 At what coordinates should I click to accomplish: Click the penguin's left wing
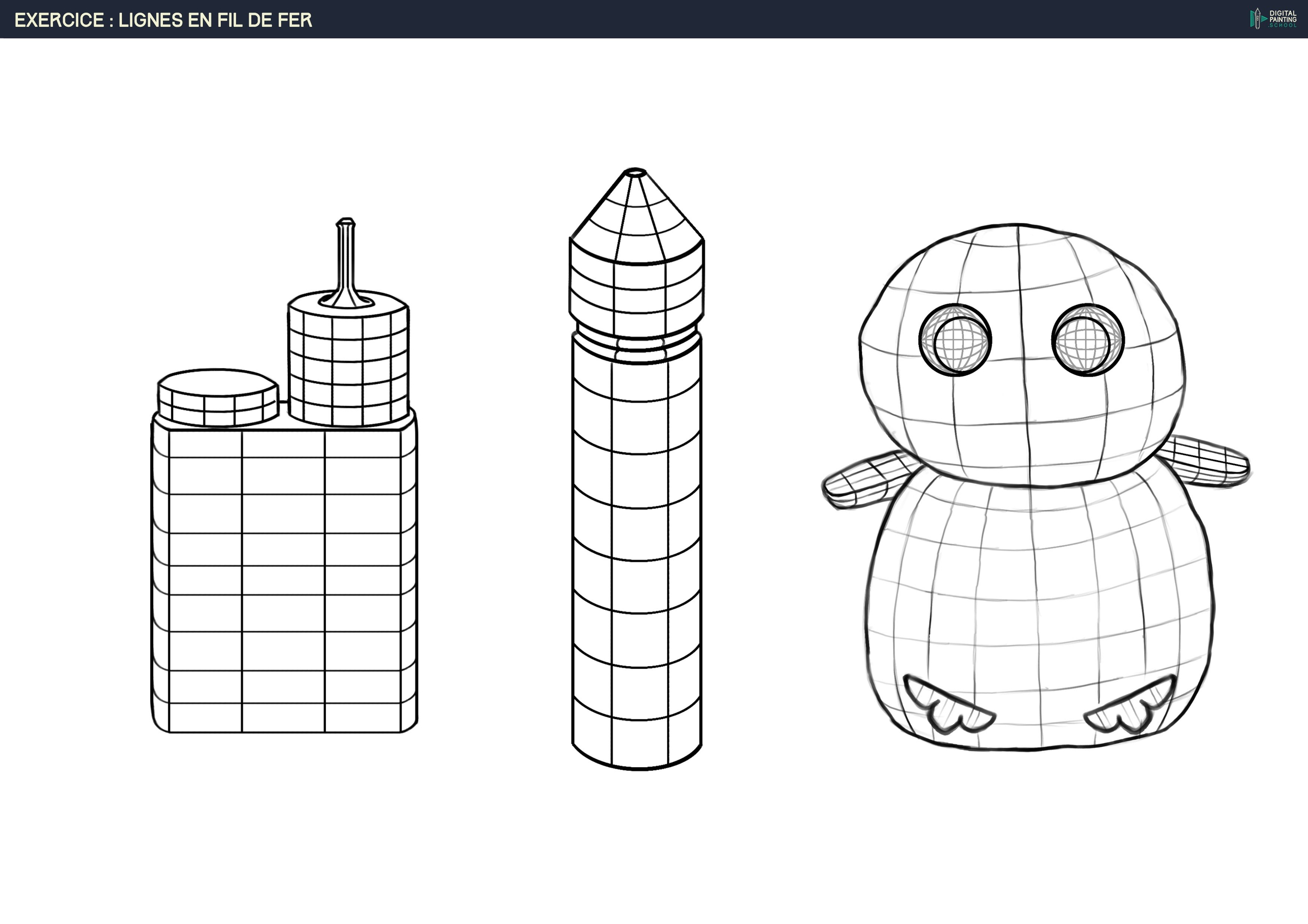click(862, 480)
